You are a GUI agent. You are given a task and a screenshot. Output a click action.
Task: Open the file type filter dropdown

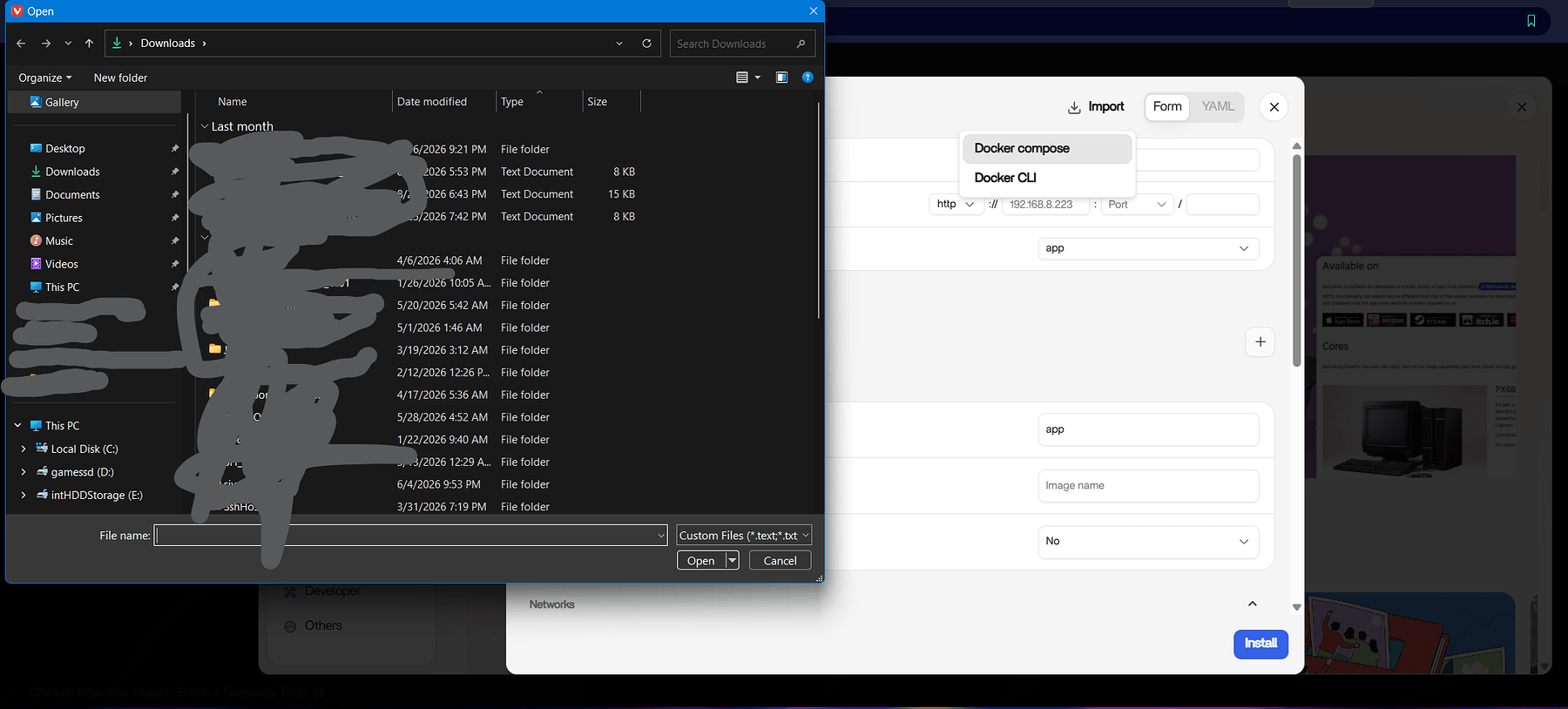click(744, 536)
